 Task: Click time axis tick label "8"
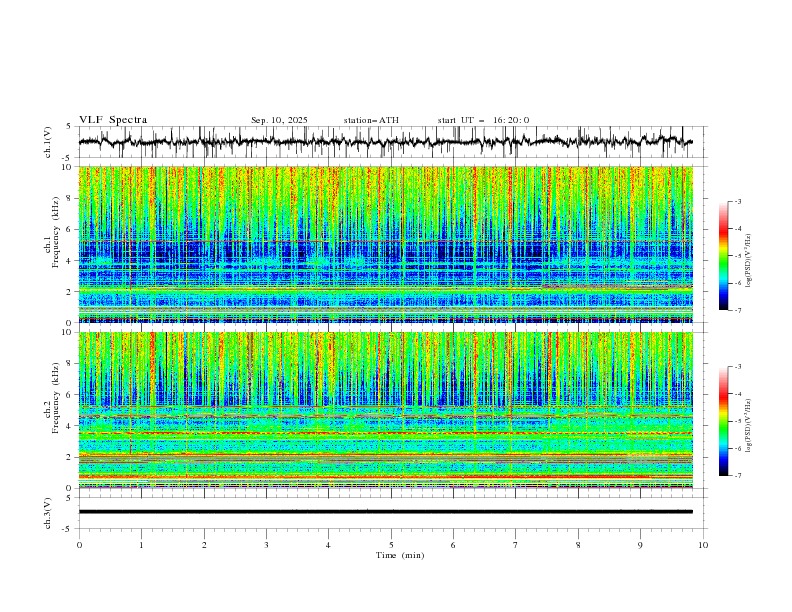click(578, 545)
